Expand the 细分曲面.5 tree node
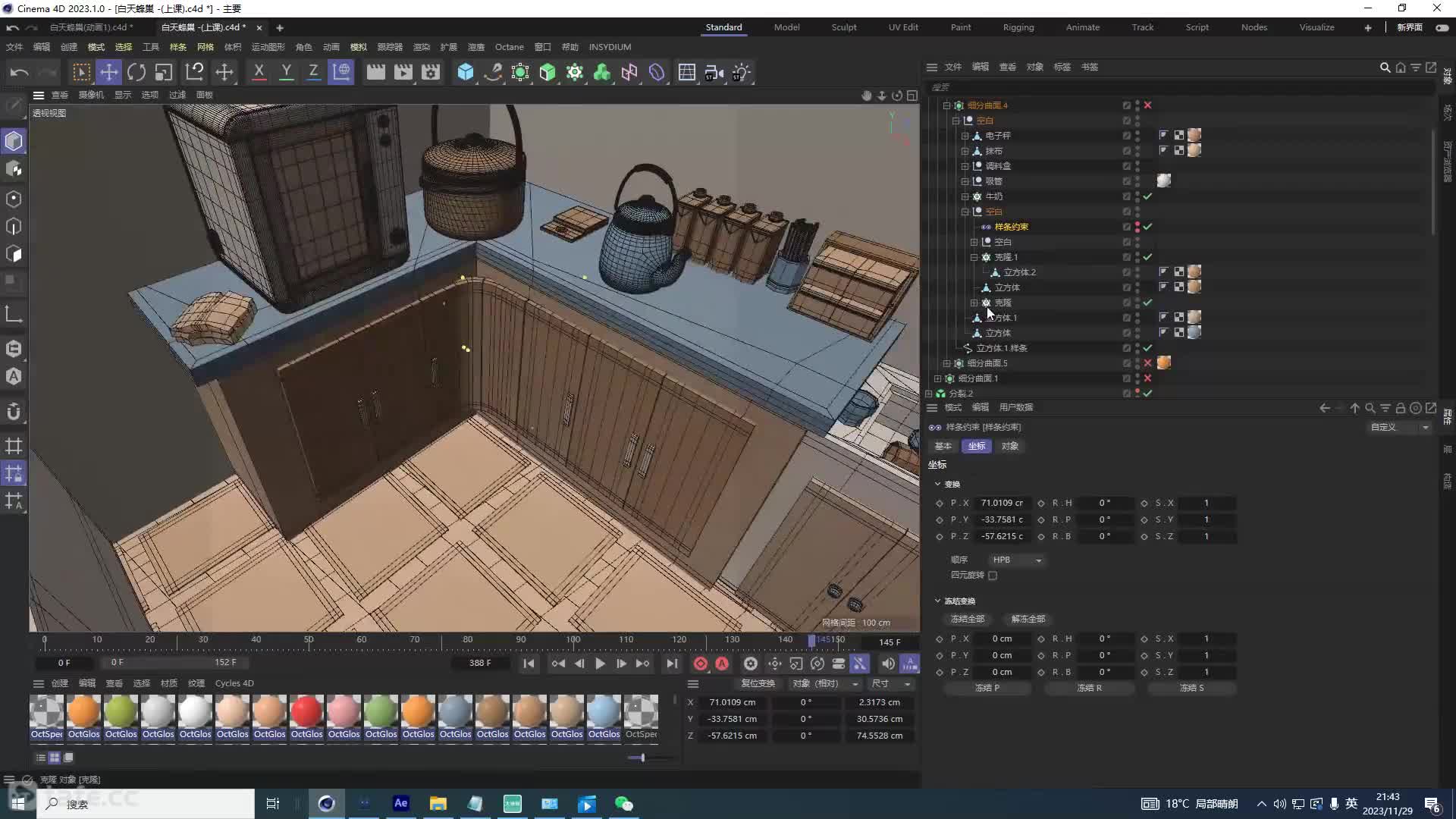 coord(946,363)
